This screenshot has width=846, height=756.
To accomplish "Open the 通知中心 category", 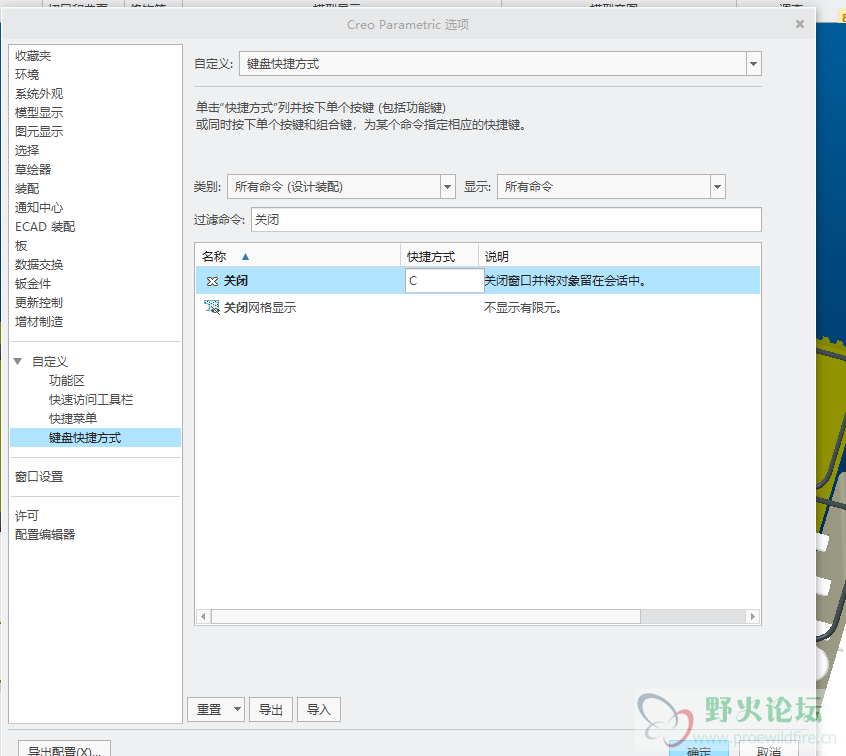I will (x=39, y=207).
